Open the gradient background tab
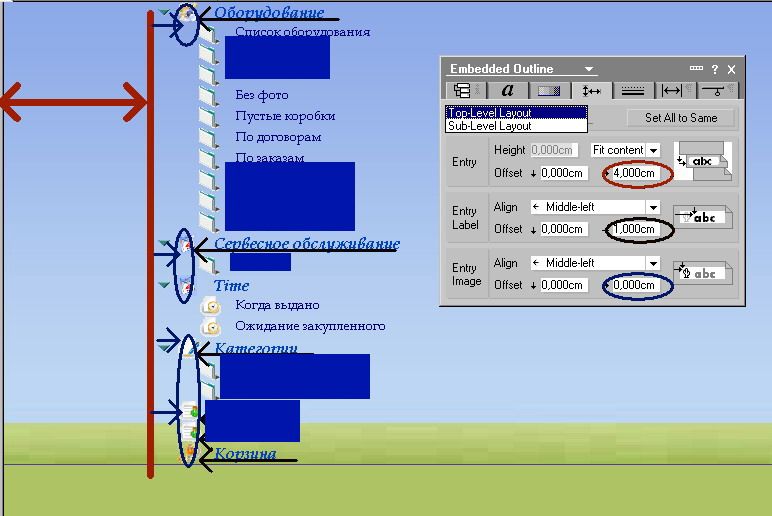772x516 pixels. pos(549,91)
